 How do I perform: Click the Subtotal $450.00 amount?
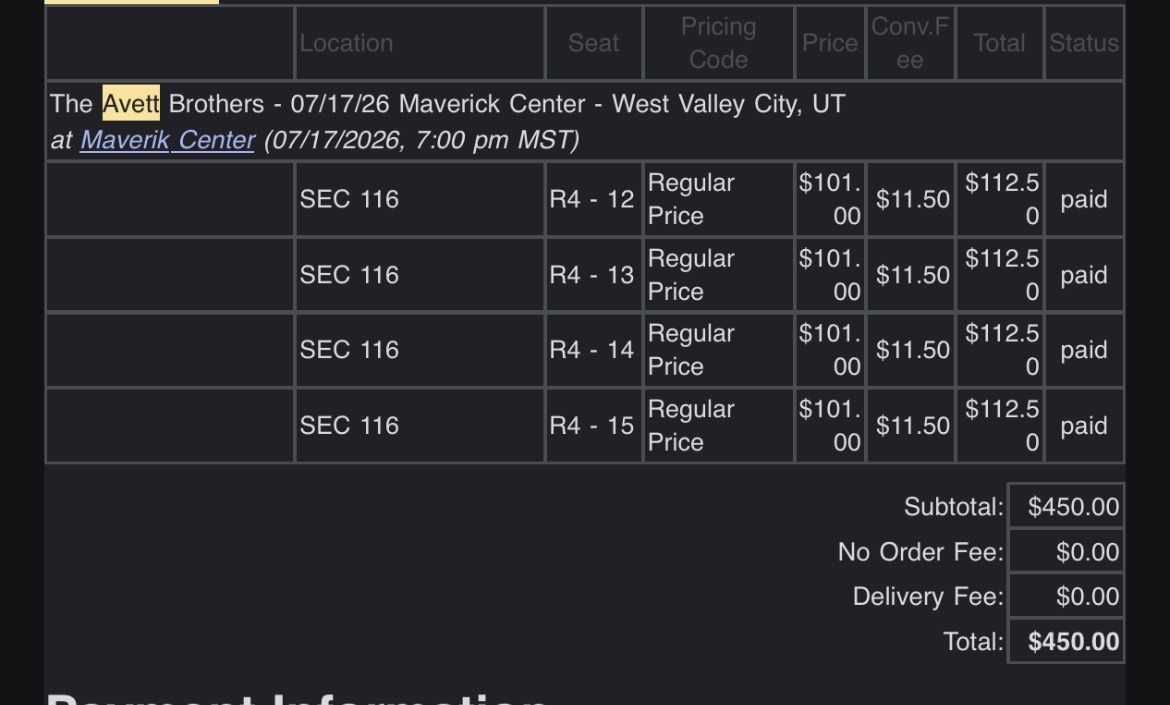click(x=1073, y=507)
